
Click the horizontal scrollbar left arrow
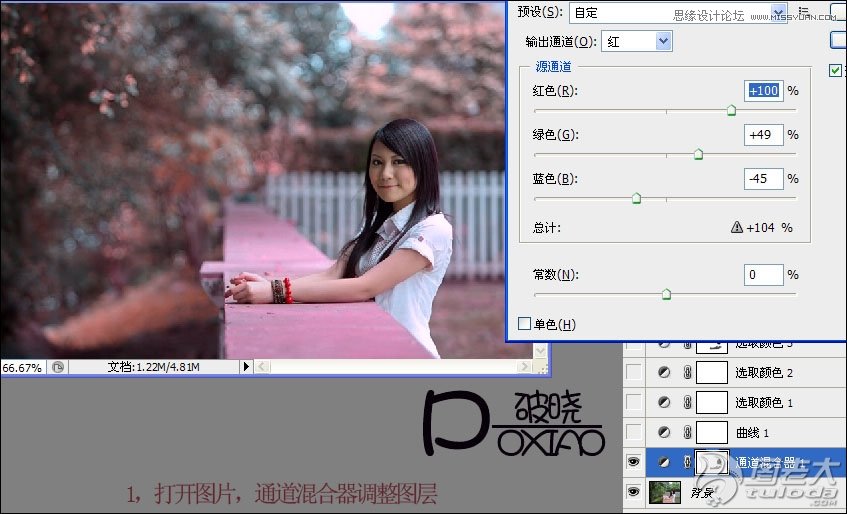click(262, 367)
